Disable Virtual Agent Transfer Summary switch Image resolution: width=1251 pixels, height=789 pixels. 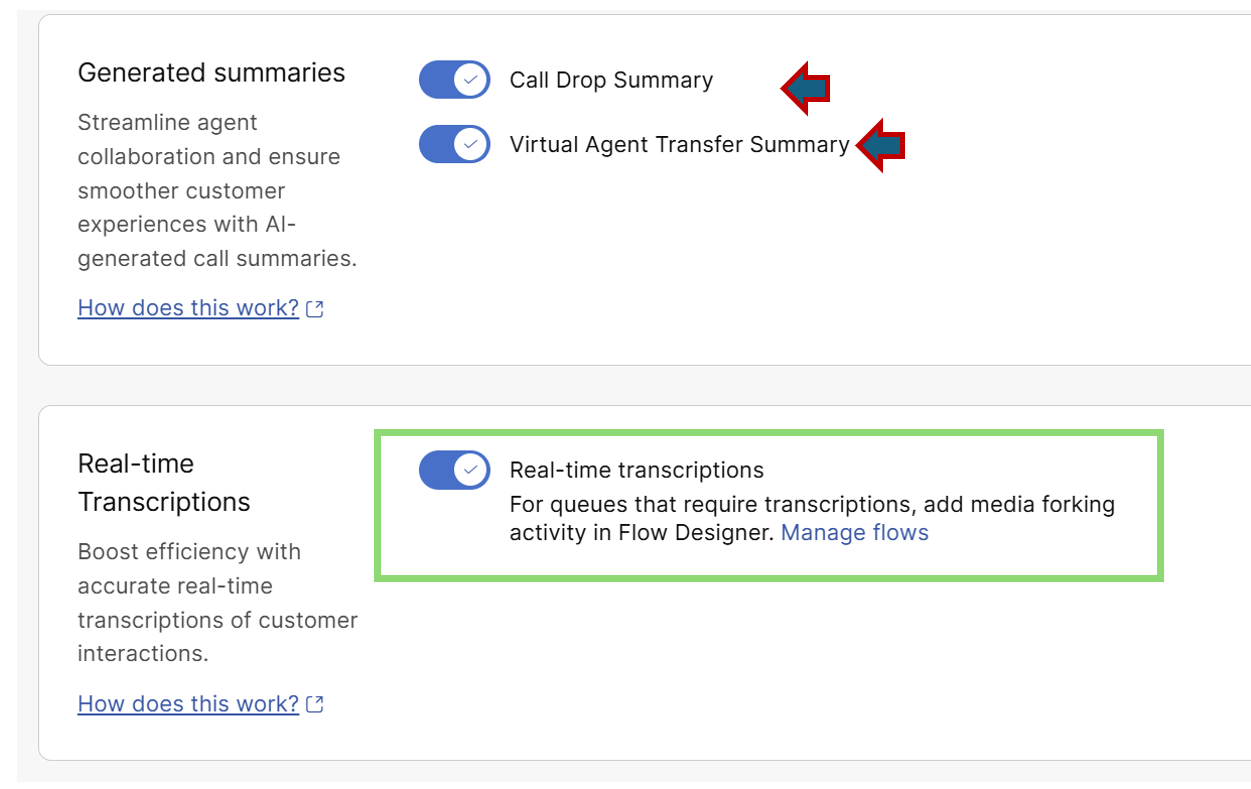[454, 144]
